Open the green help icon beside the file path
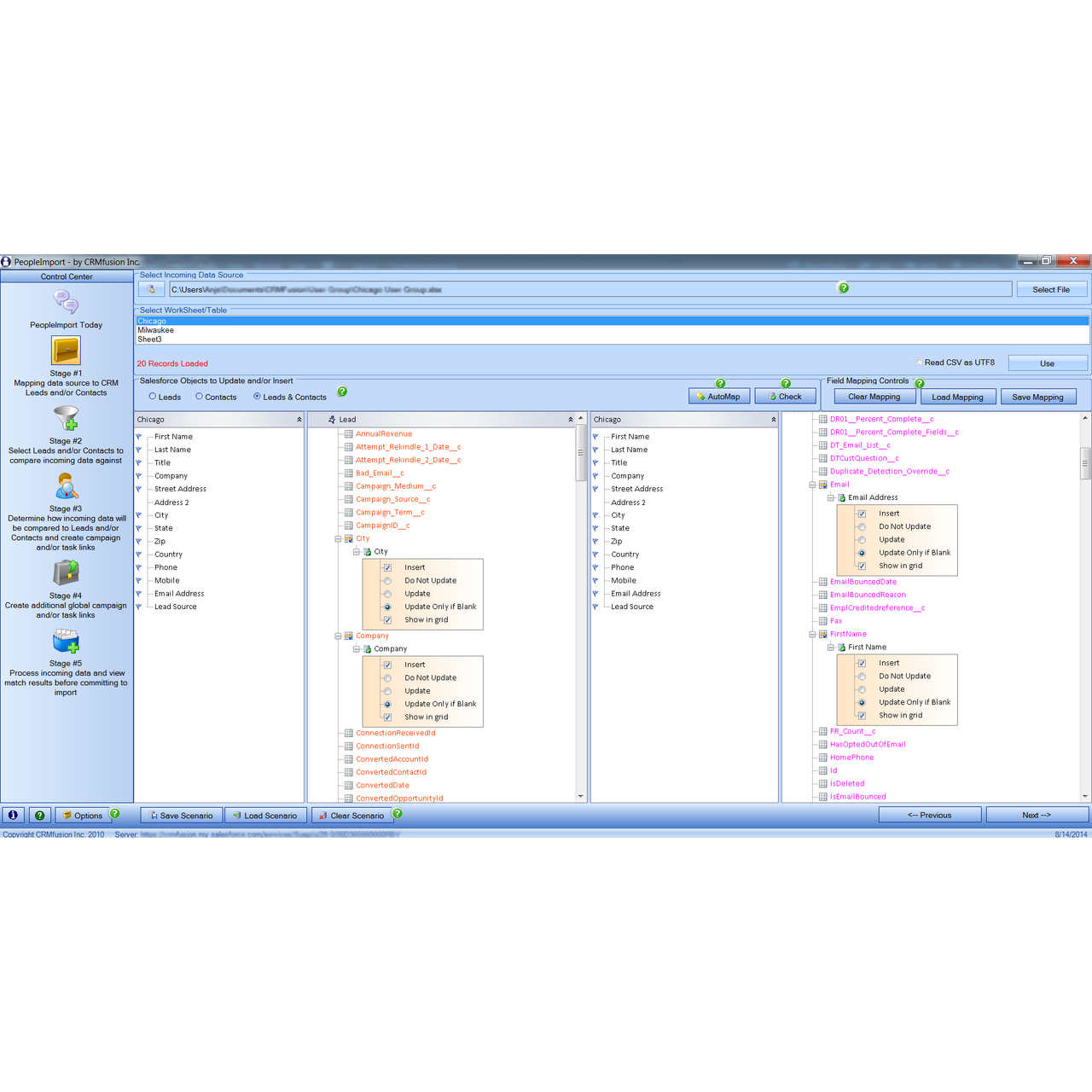Screen dimensions: 1092x1092 pyautogui.click(x=843, y=288)
